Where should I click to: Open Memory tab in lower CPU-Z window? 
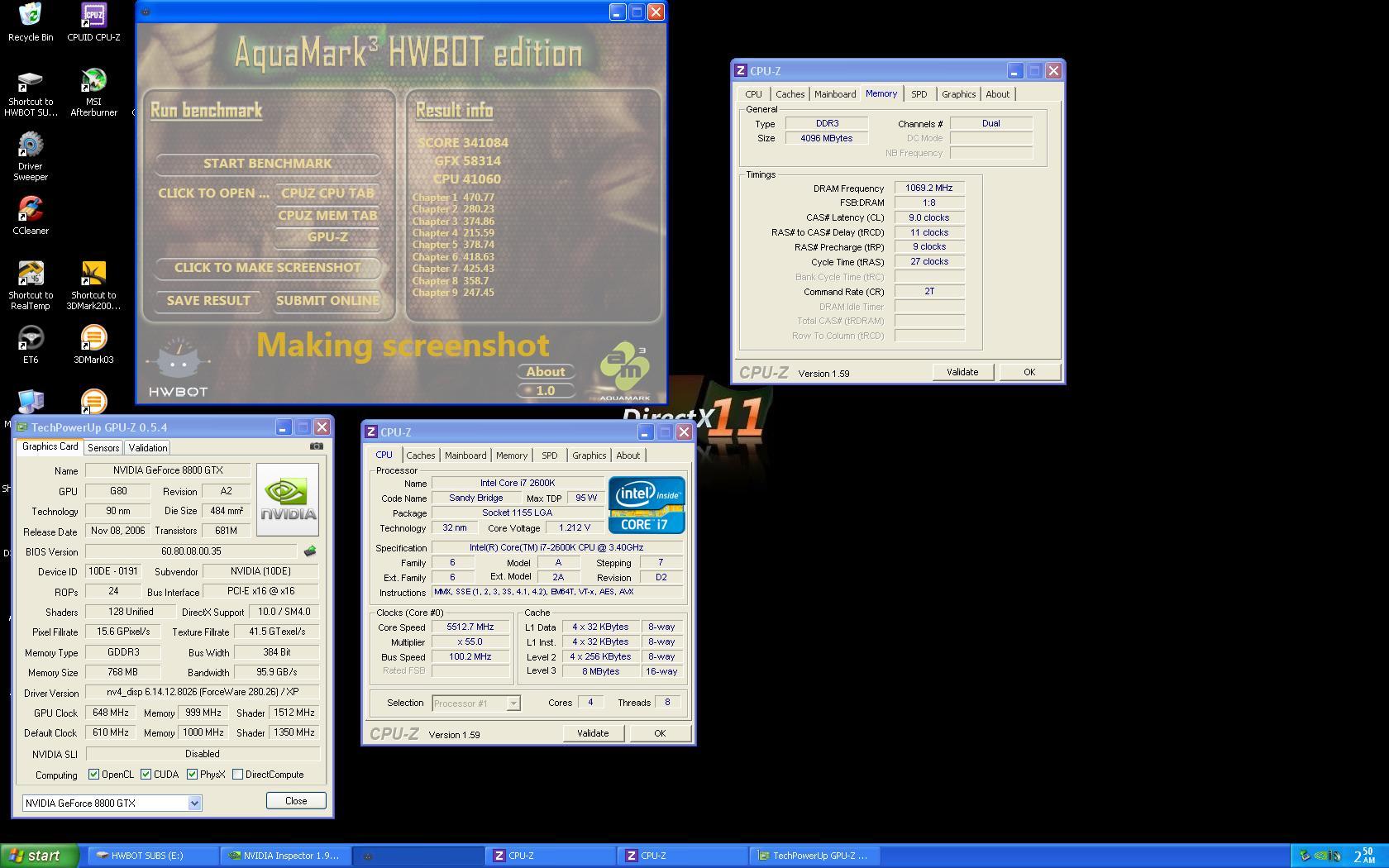(512, 455)
